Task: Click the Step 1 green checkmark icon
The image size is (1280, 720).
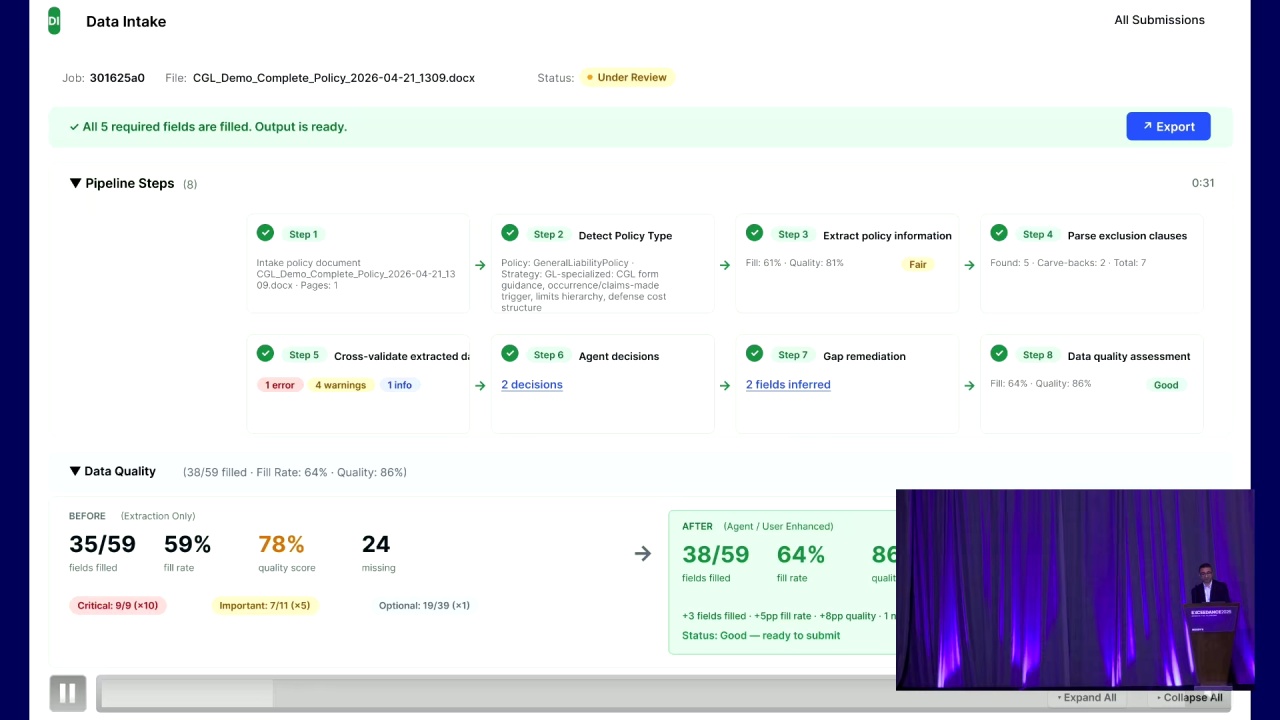Action: 265,233
